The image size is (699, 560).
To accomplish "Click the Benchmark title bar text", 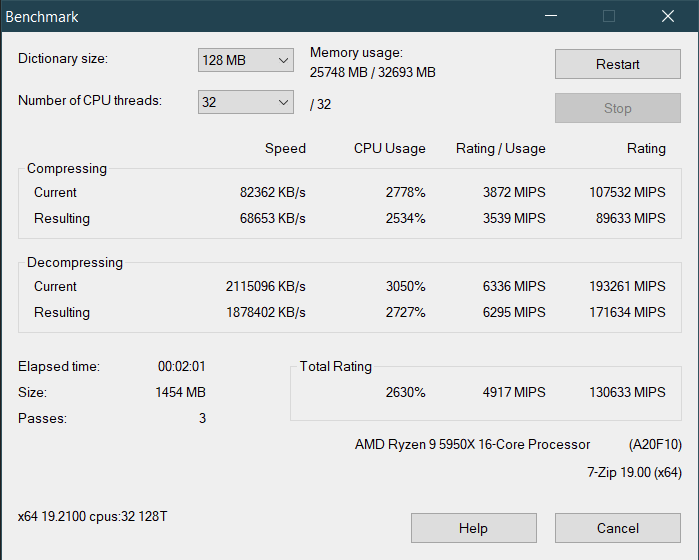I will (x=42, y=17).
